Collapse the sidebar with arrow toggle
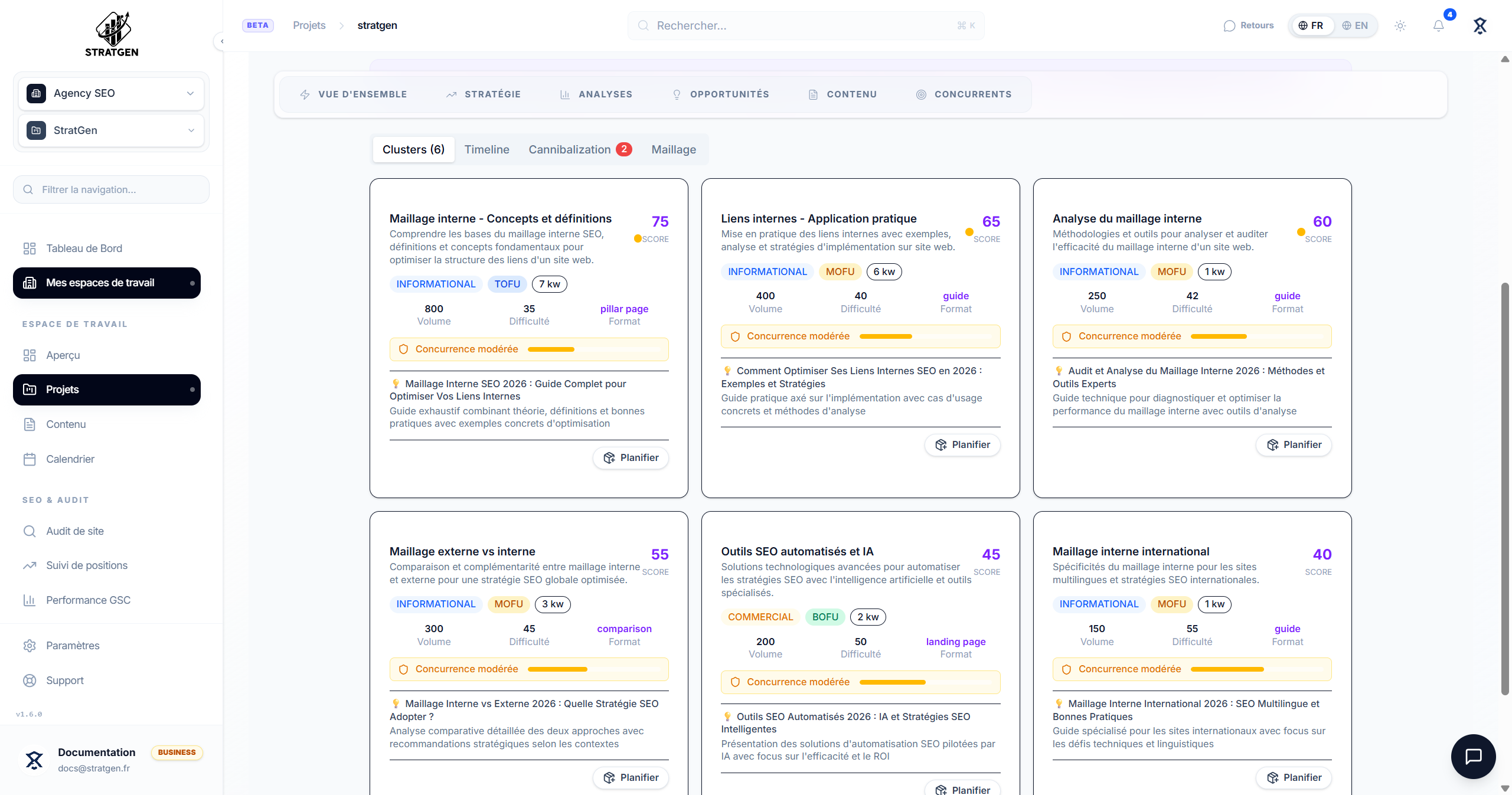The width and height of the screenshot is (1512, 795). (221, 41)
